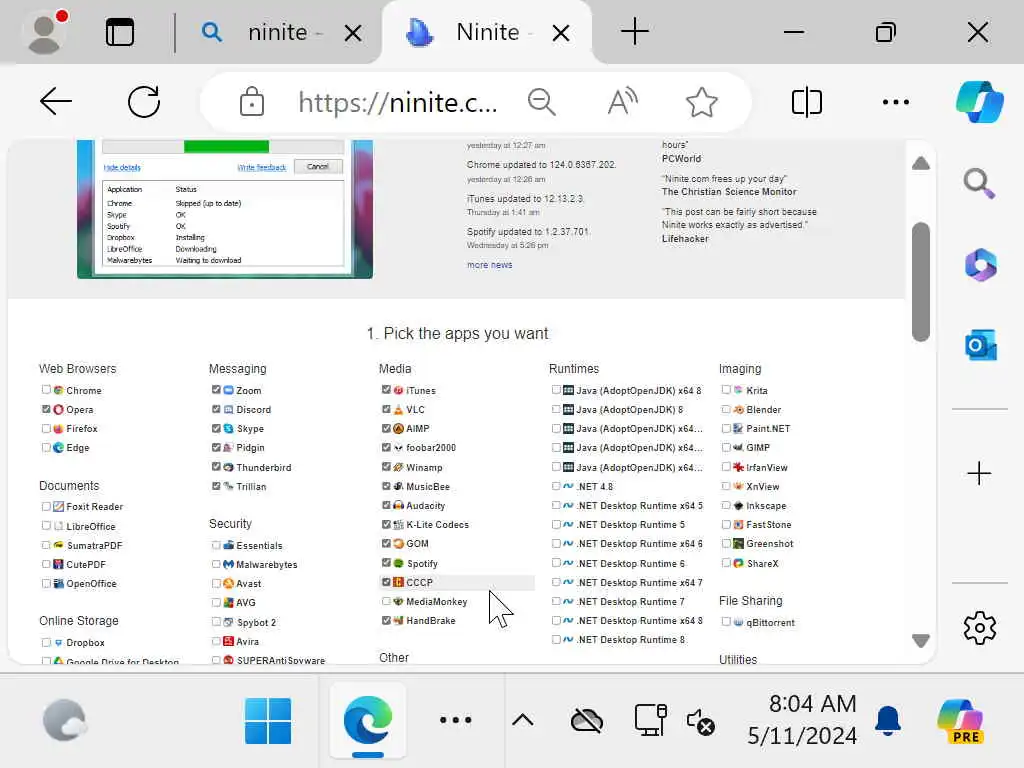The height and width of the screenshot is (768, 1024).
Task: Open muted volume tray icon
Action: click(701, 722)
